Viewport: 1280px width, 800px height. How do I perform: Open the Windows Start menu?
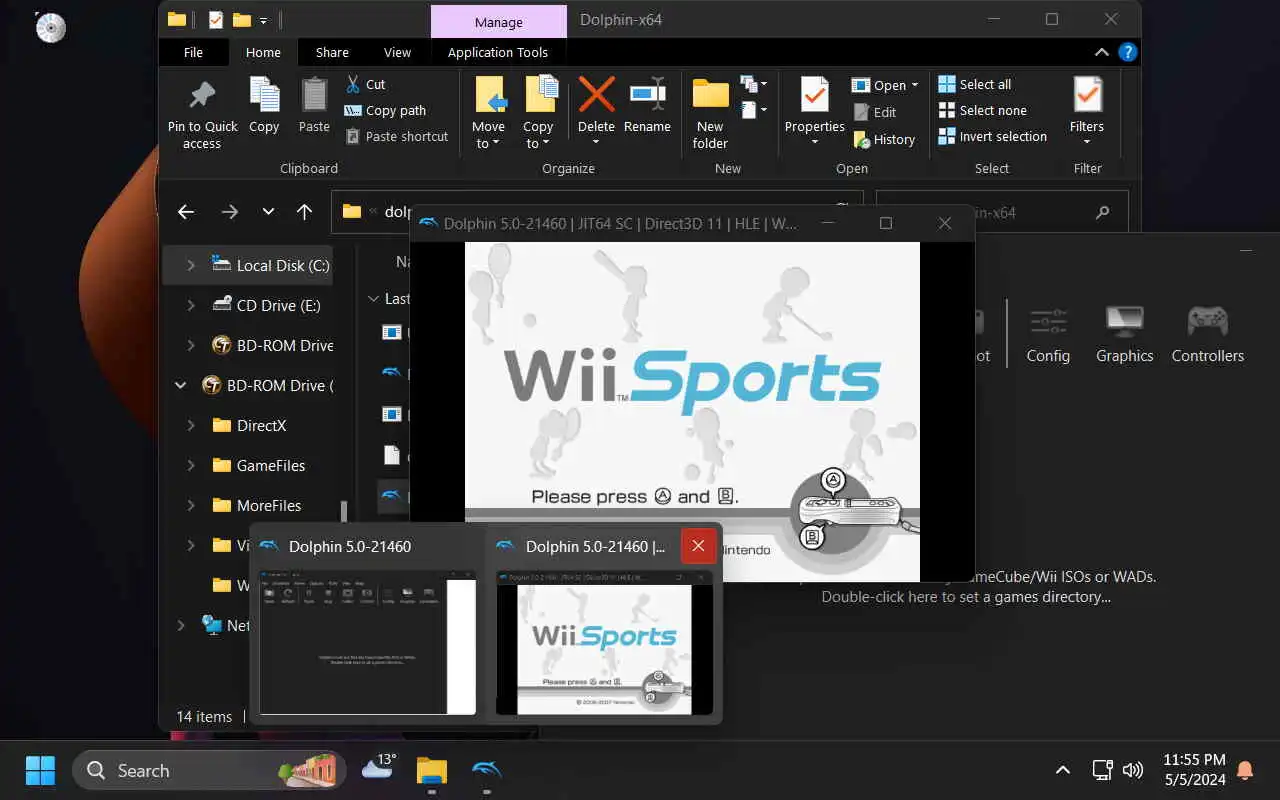[40, 770]
